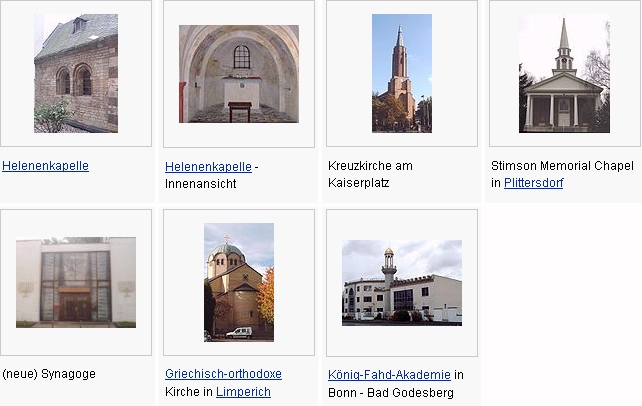
Task: Follow the Griechisch-orthodoxe link
Action: point(223,374)
